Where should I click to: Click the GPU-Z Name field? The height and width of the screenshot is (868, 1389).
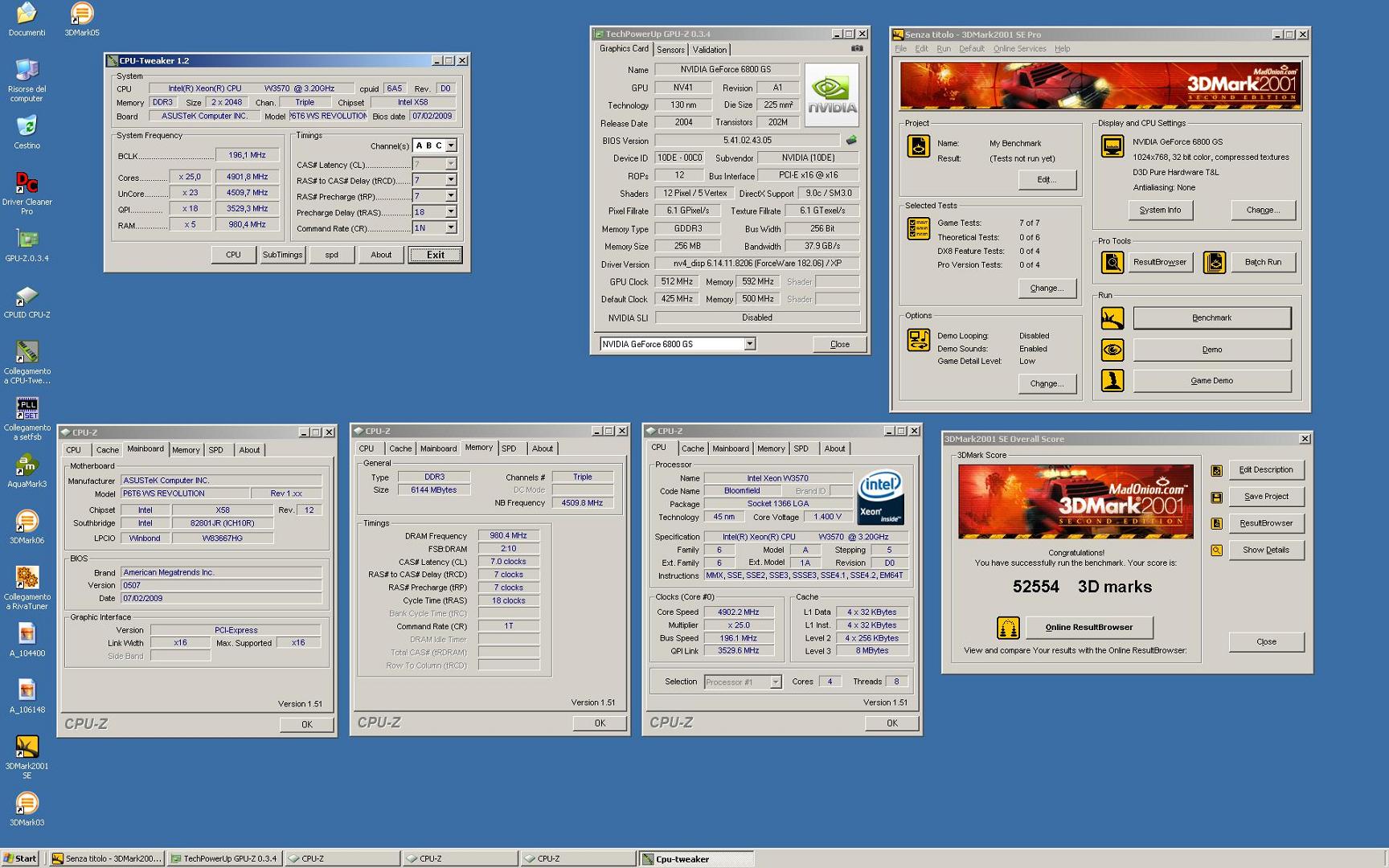pos(726,70)
